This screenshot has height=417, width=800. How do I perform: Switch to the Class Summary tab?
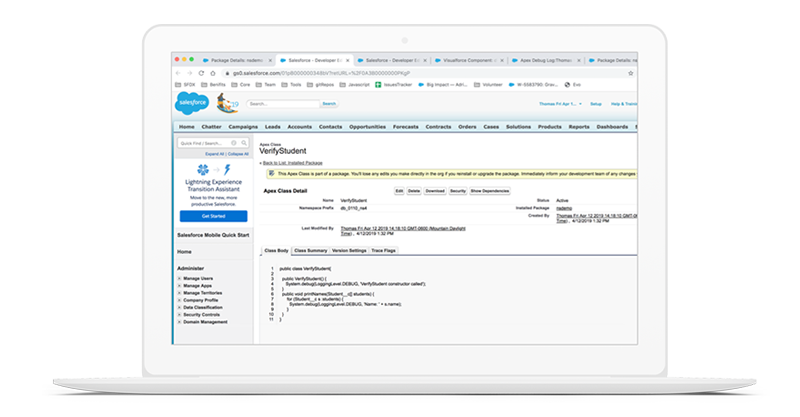(310, 251)
